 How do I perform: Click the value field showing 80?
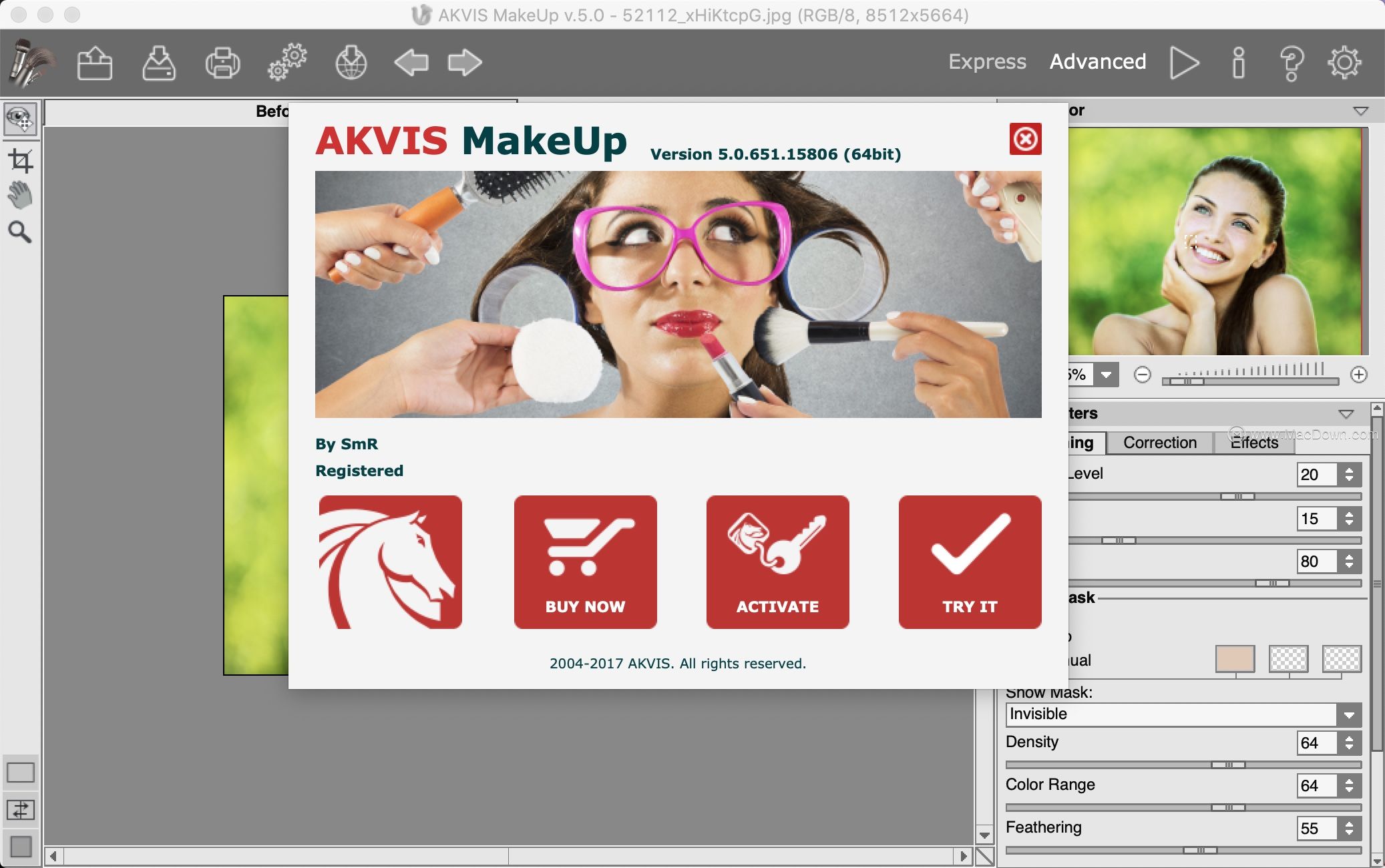click(x=1317, y=562)
